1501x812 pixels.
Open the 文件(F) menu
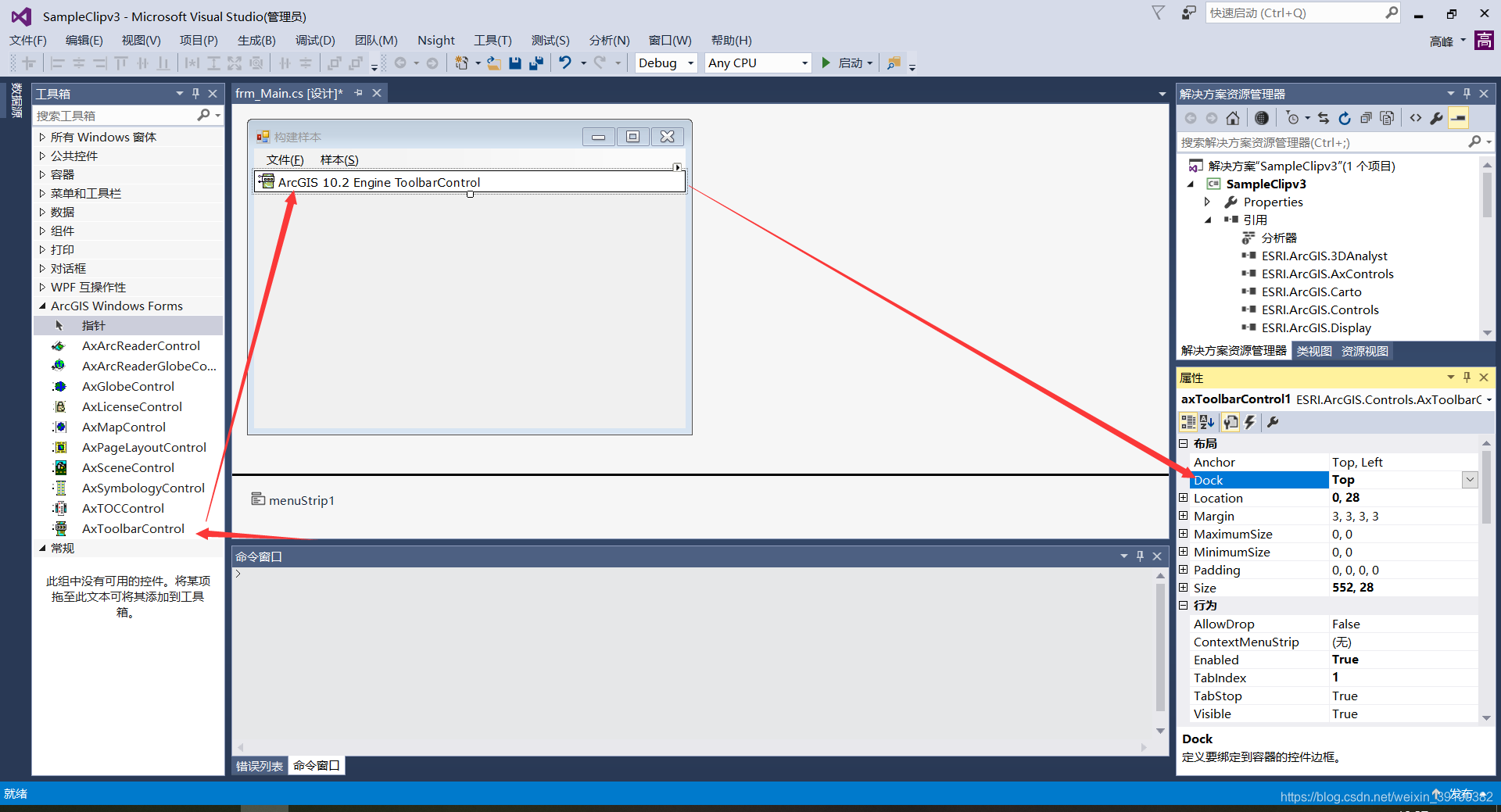pos(28,41)
